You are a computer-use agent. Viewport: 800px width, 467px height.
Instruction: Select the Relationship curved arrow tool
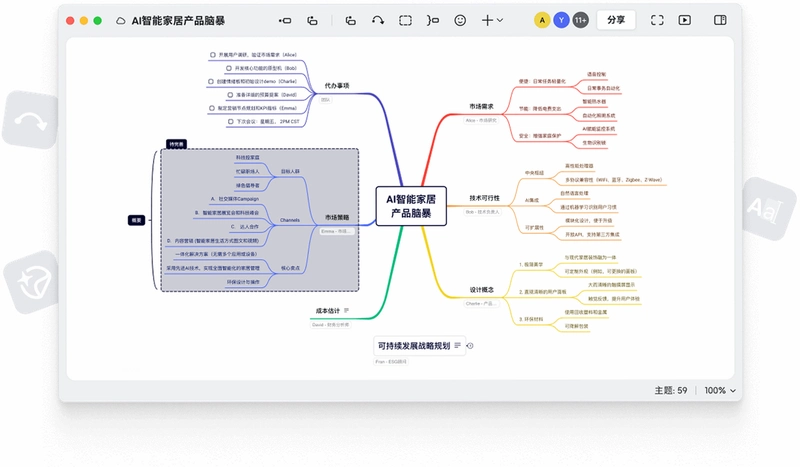pyautogui.click(x=378, y=20)
